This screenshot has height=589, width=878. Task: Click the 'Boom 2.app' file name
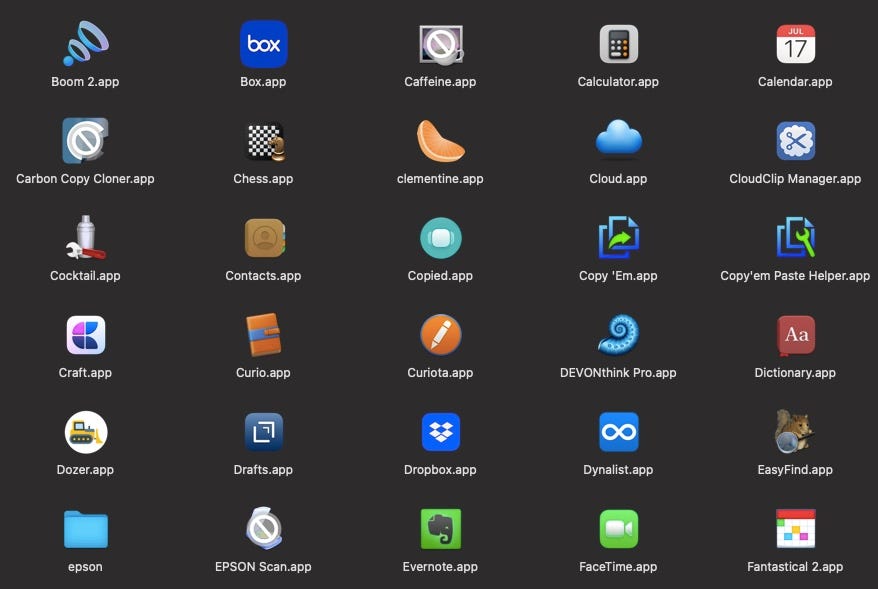click(x=85, y=82)
